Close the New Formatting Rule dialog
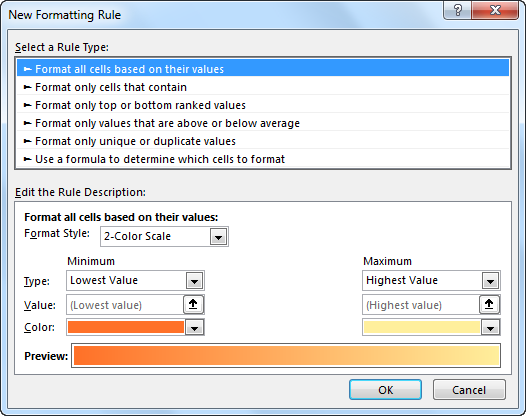This screenshot has width=526, height=416. point(495,10)
